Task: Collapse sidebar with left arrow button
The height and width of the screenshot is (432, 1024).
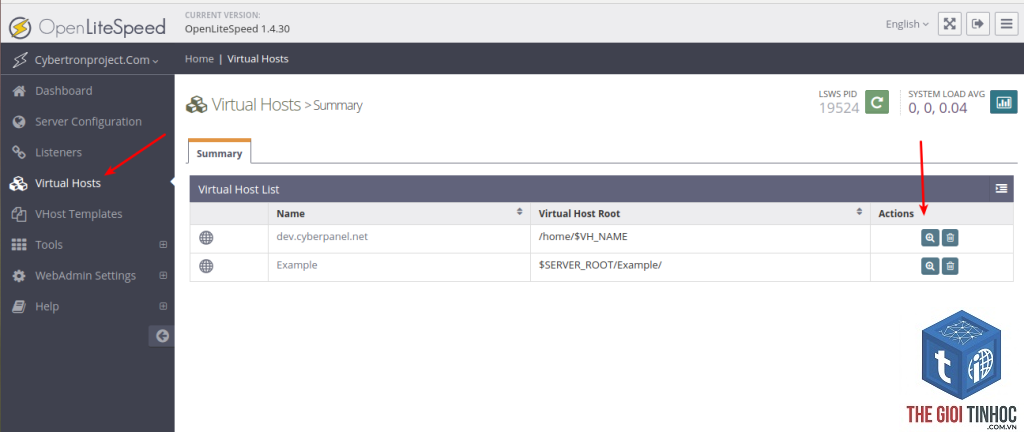Action: (x=162, y=336)
